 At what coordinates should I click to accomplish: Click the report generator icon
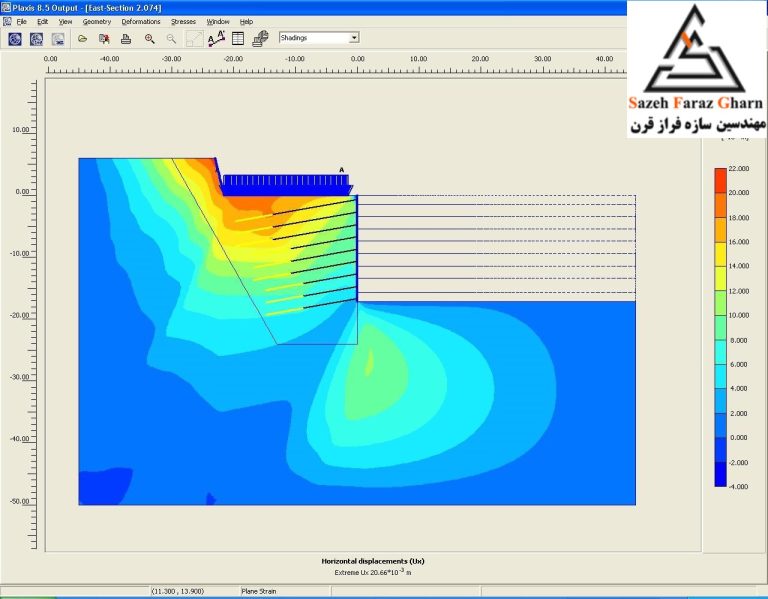(x=260, y=39)
